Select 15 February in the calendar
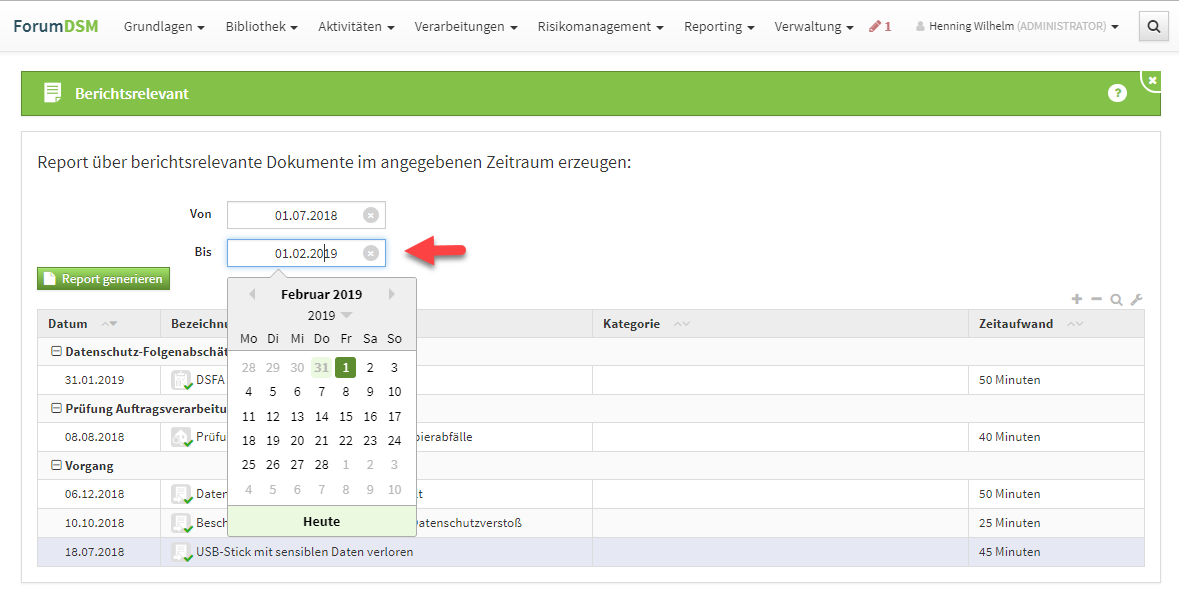Viewport: 1179px width, 591px height. click(x=346, y=416)
